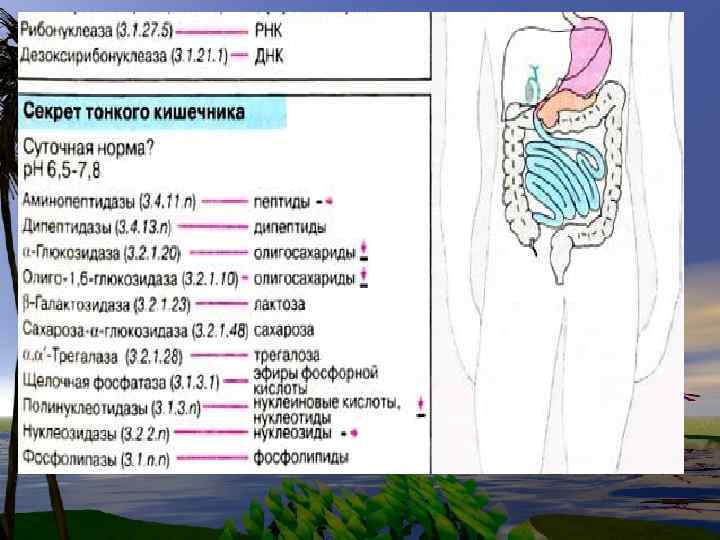Click the substrate word "нуклеозиды"
Viewport: 720px width, 540px height.
(292, 433)
